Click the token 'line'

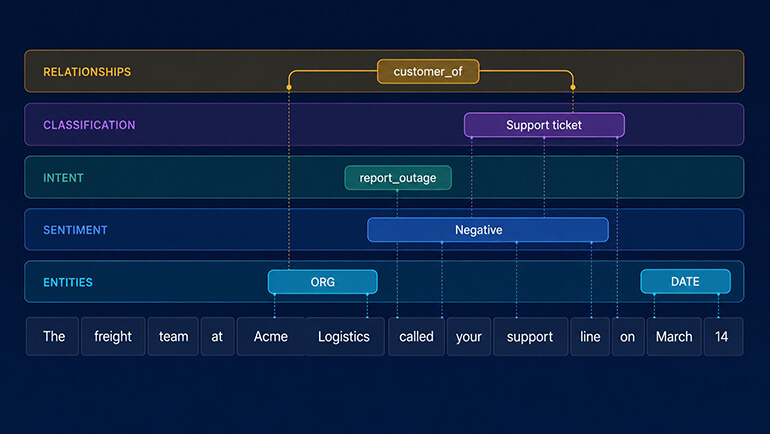[590, 336]
